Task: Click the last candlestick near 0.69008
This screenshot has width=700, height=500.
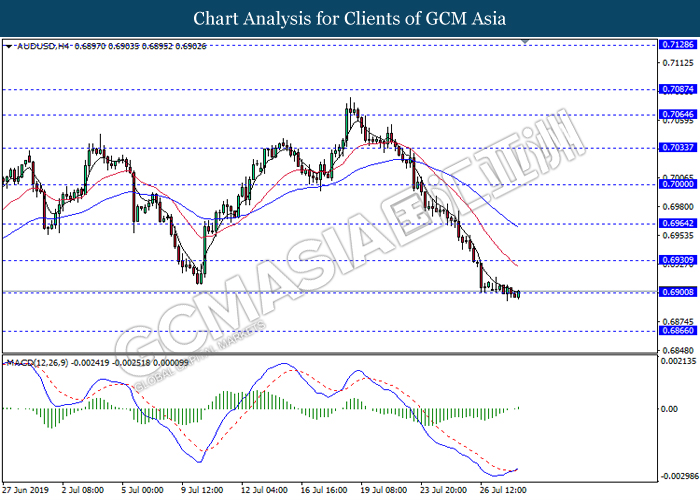Action: click(x=518, y=294)
